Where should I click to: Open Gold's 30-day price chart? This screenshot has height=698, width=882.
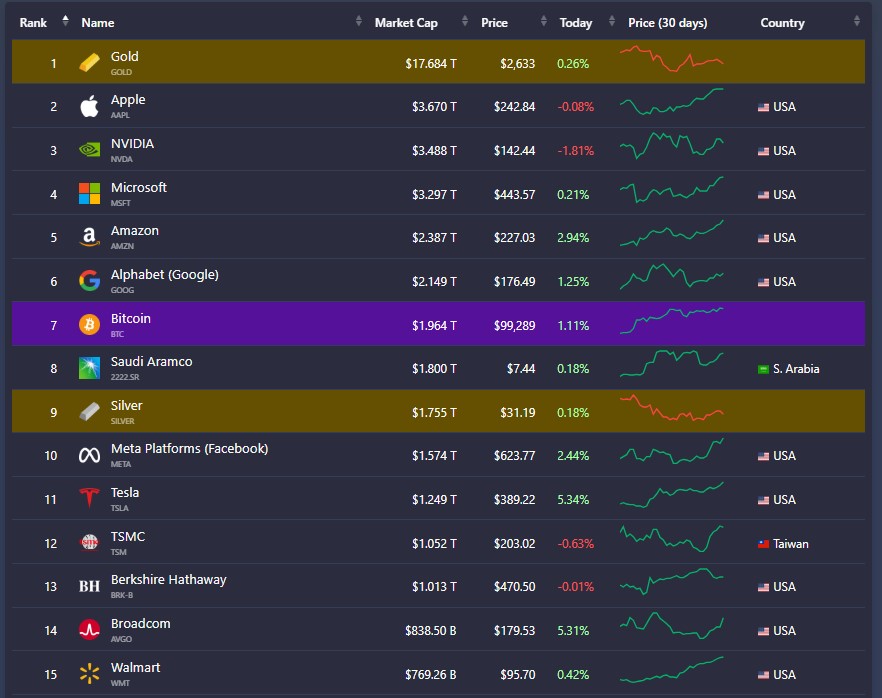672,58
